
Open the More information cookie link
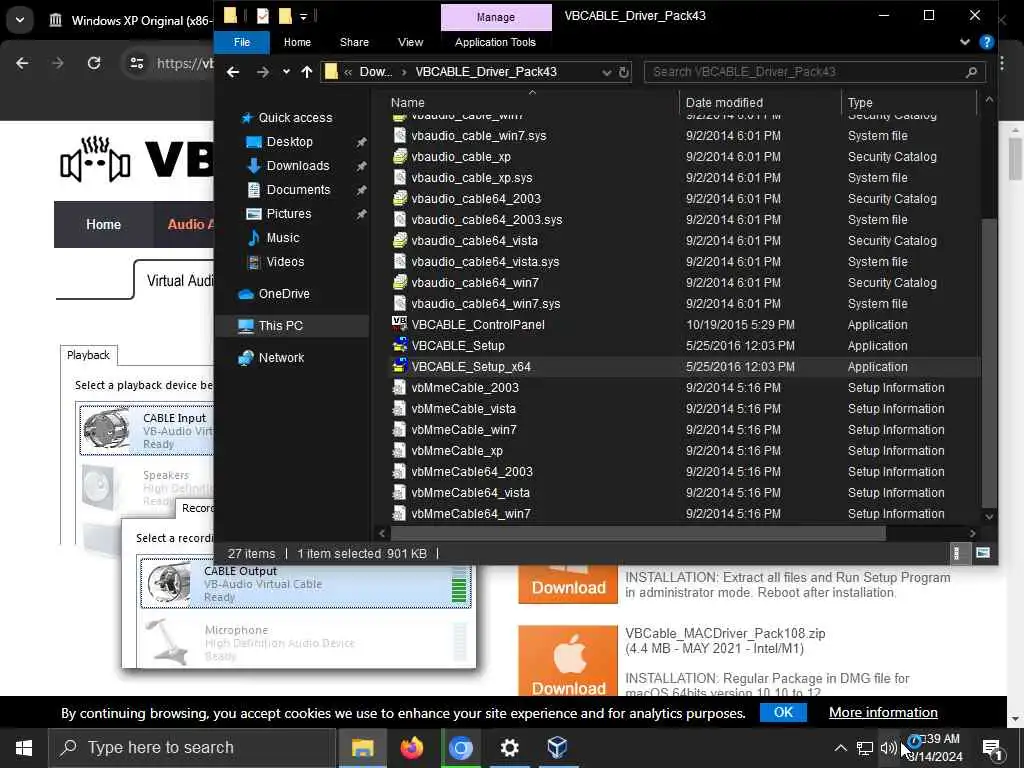click(883, 712)
